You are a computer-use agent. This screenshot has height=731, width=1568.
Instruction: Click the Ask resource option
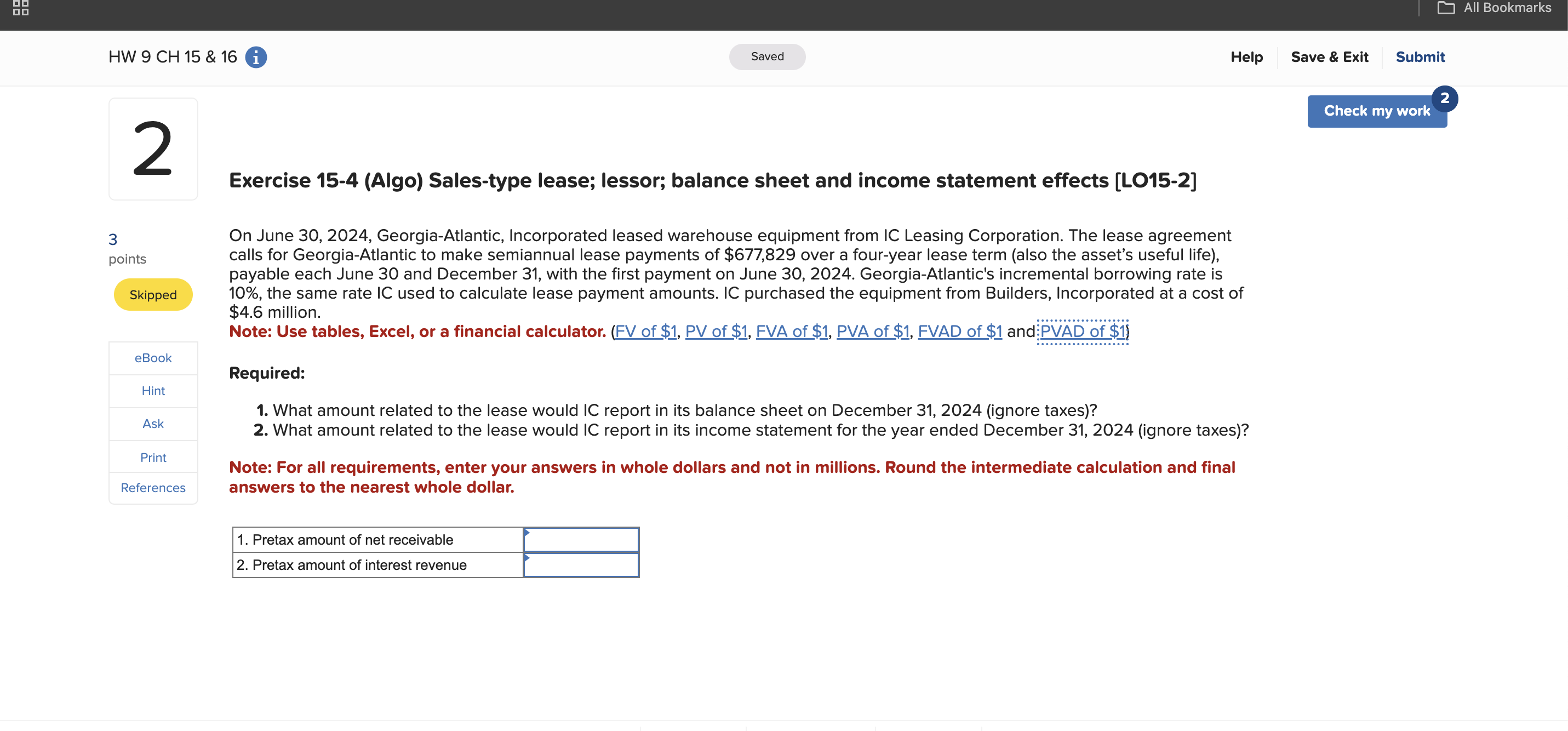[153, 424]
